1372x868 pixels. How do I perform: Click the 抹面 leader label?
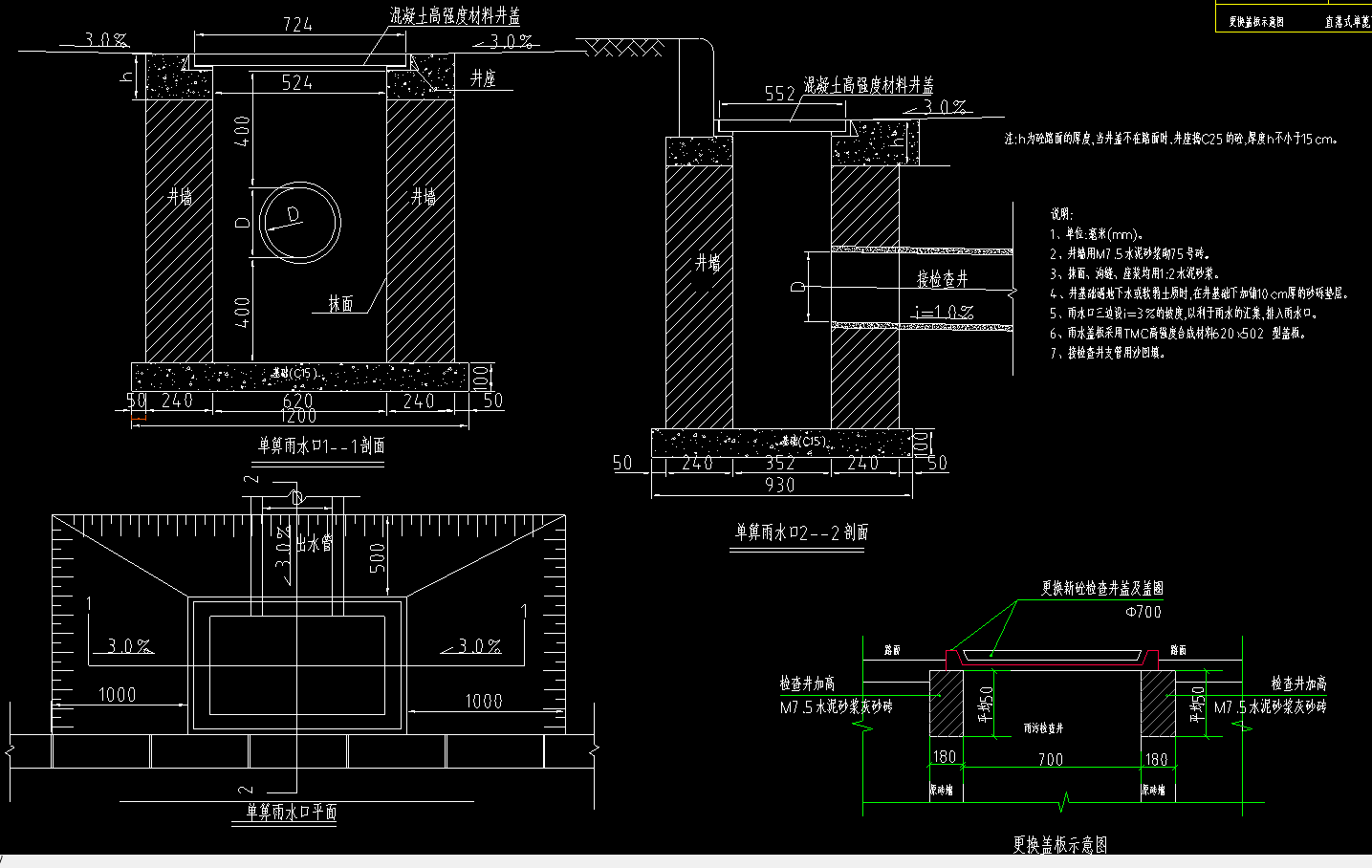coord(340,304)
